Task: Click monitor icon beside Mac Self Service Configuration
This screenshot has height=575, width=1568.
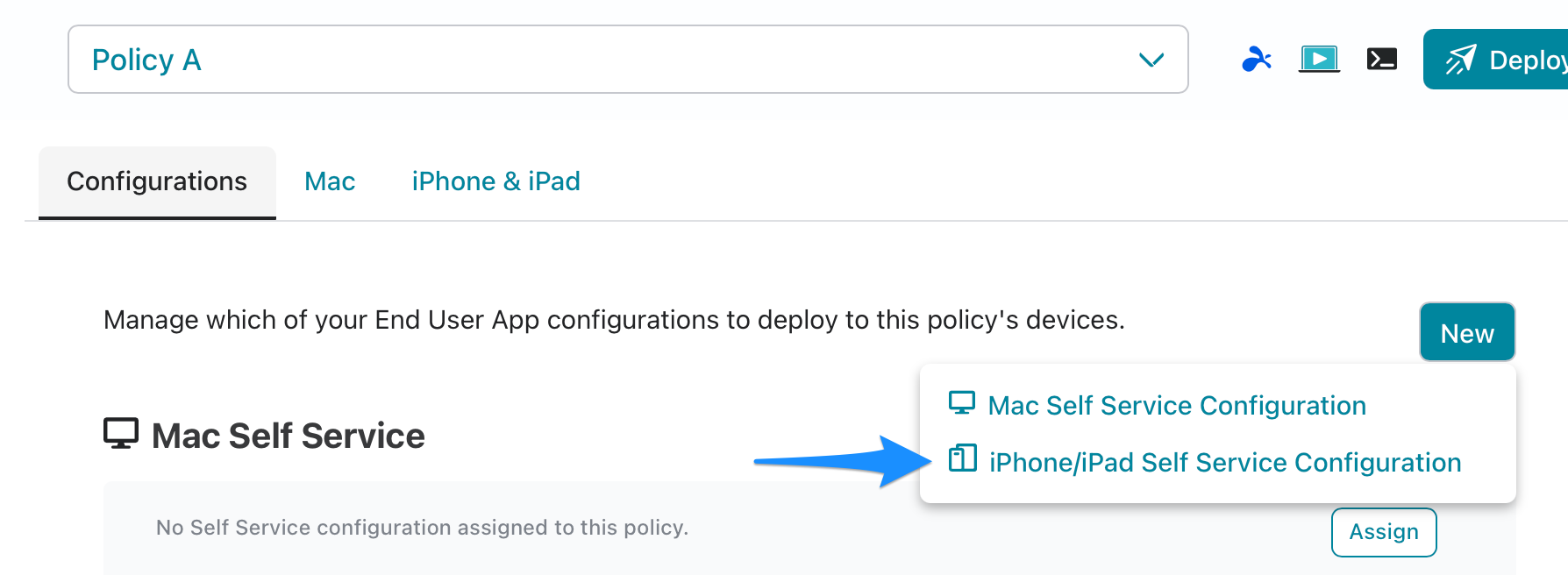Action: click(962, 403)
